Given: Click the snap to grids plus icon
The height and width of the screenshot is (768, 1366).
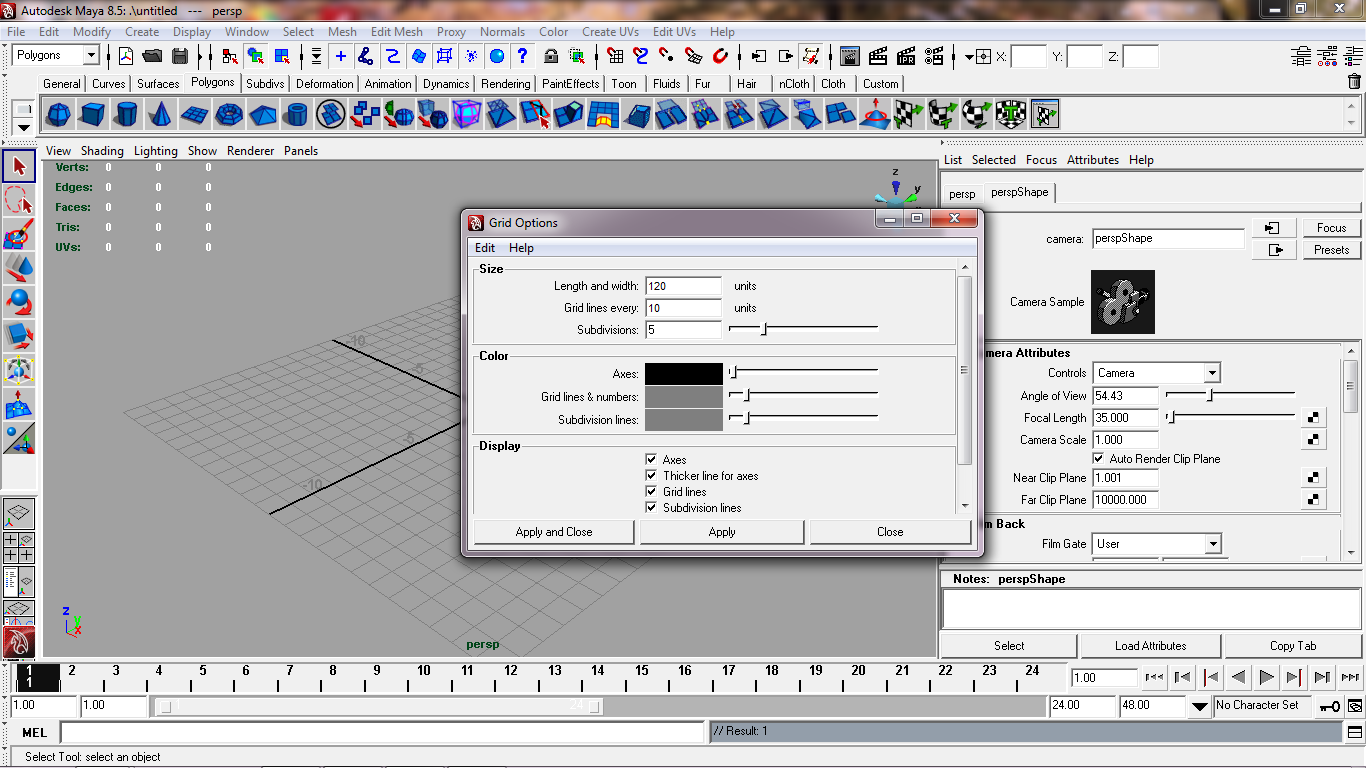Looking at the screenshot, I should pyautogui.click(x=341, y=56).
